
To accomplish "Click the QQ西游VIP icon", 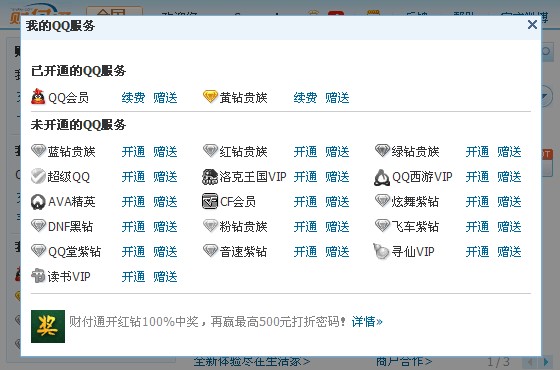I will (382, 177).
